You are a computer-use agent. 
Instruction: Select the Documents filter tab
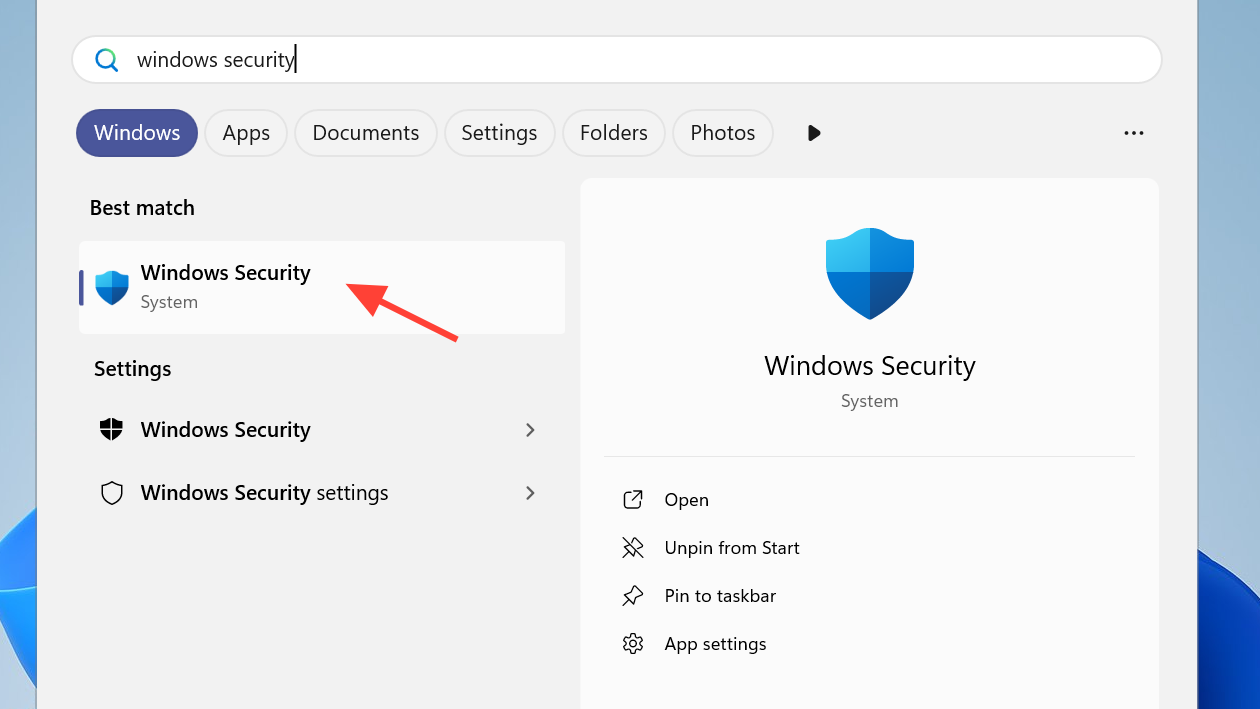(365, 133)
